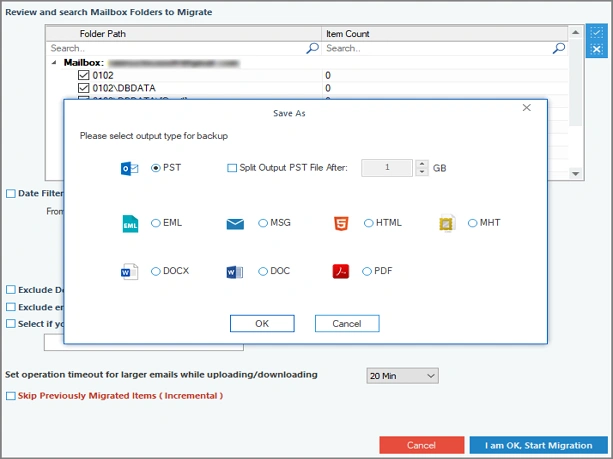Click the HTML5 format icon
The width and height of the screenshot is (613, 459).
341,223
